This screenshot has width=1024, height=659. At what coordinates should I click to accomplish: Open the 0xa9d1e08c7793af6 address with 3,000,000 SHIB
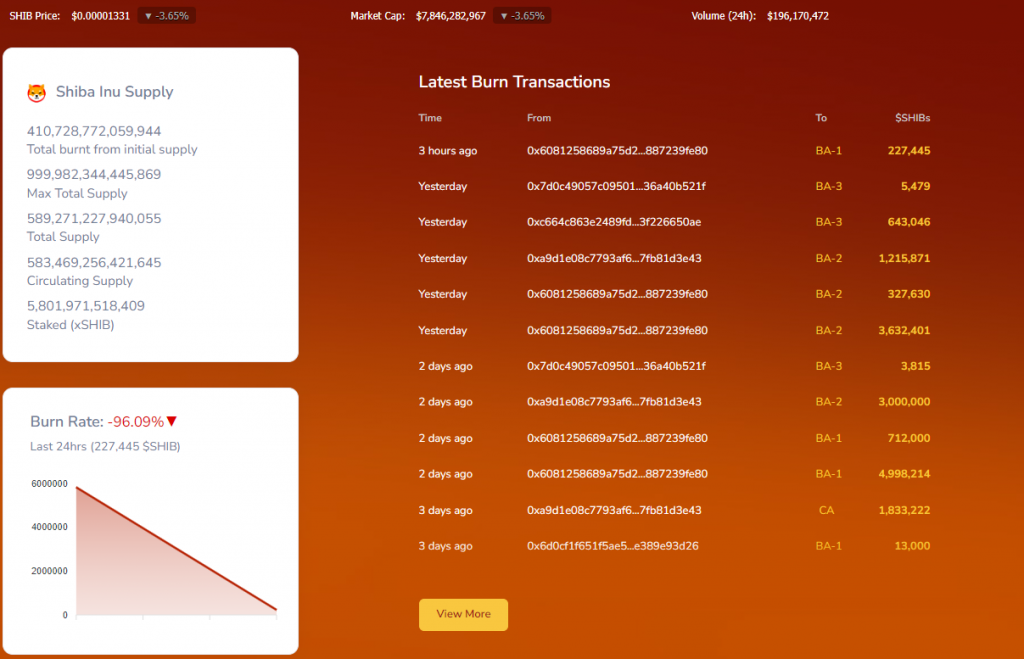tap(614, 402)
